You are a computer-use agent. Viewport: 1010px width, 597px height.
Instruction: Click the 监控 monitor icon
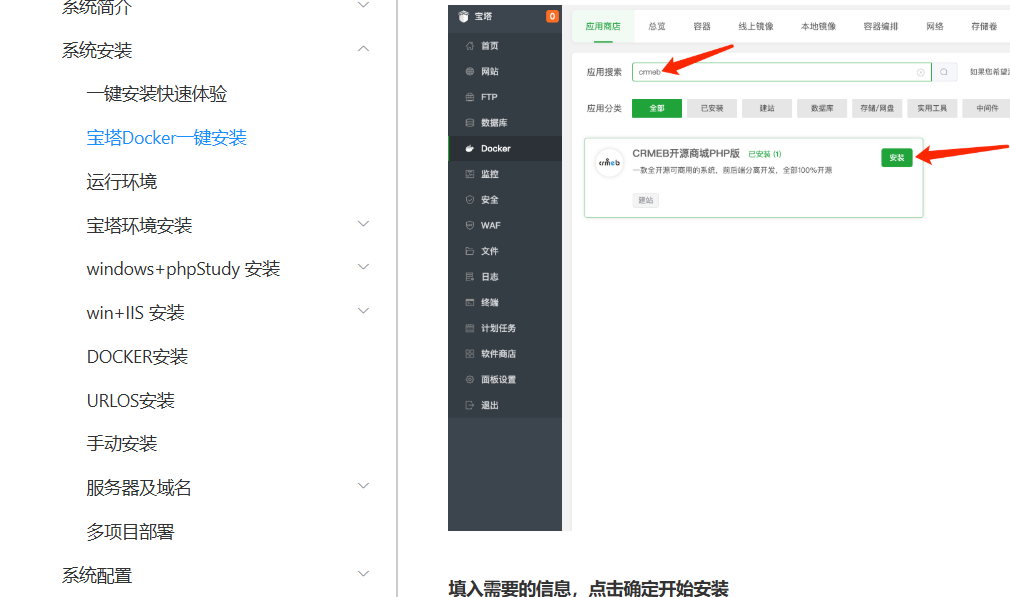pos(470,174)
